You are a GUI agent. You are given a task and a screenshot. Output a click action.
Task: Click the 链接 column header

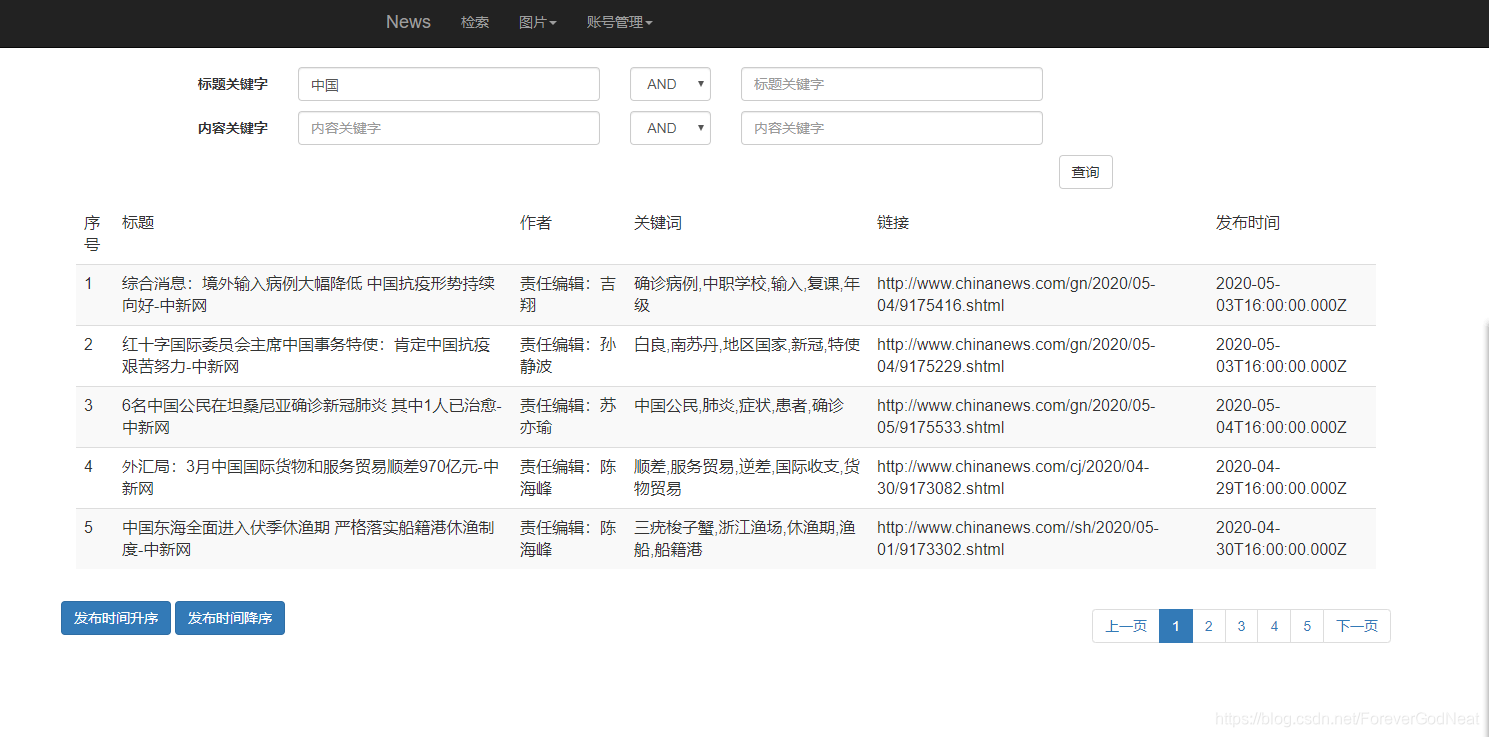(893, 222)
